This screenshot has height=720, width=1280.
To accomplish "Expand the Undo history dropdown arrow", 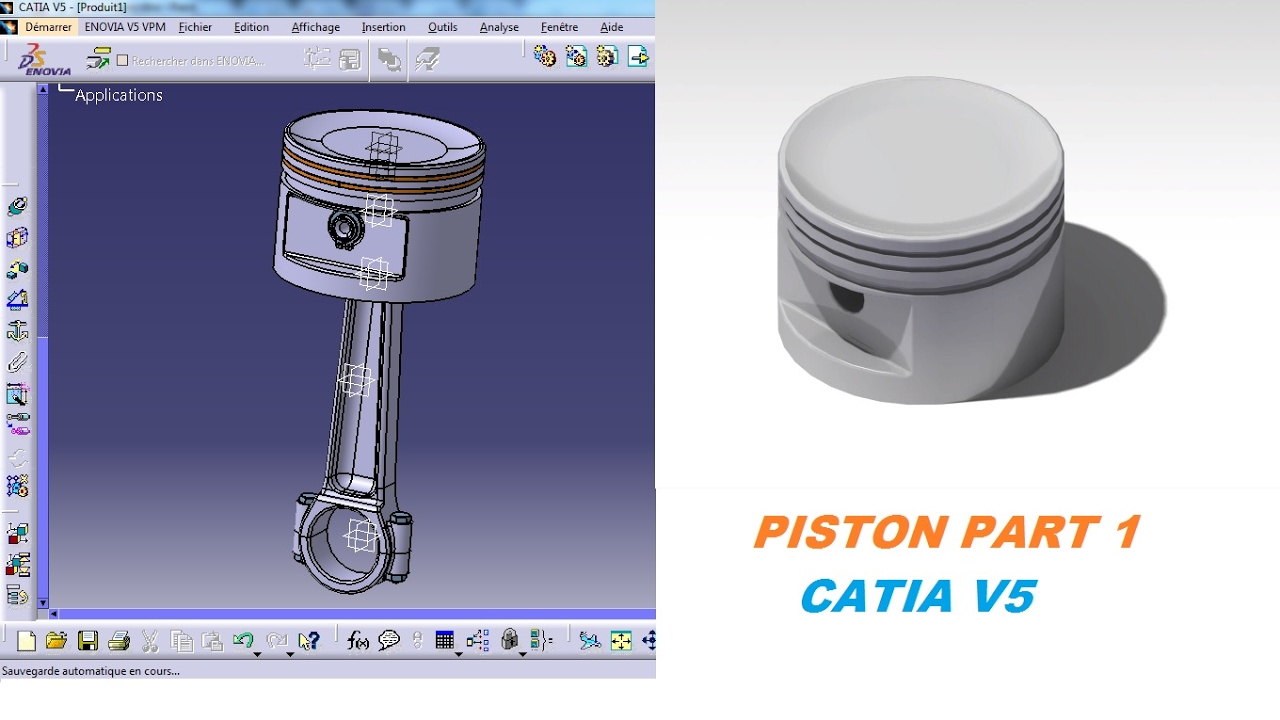I will [257, 654].
